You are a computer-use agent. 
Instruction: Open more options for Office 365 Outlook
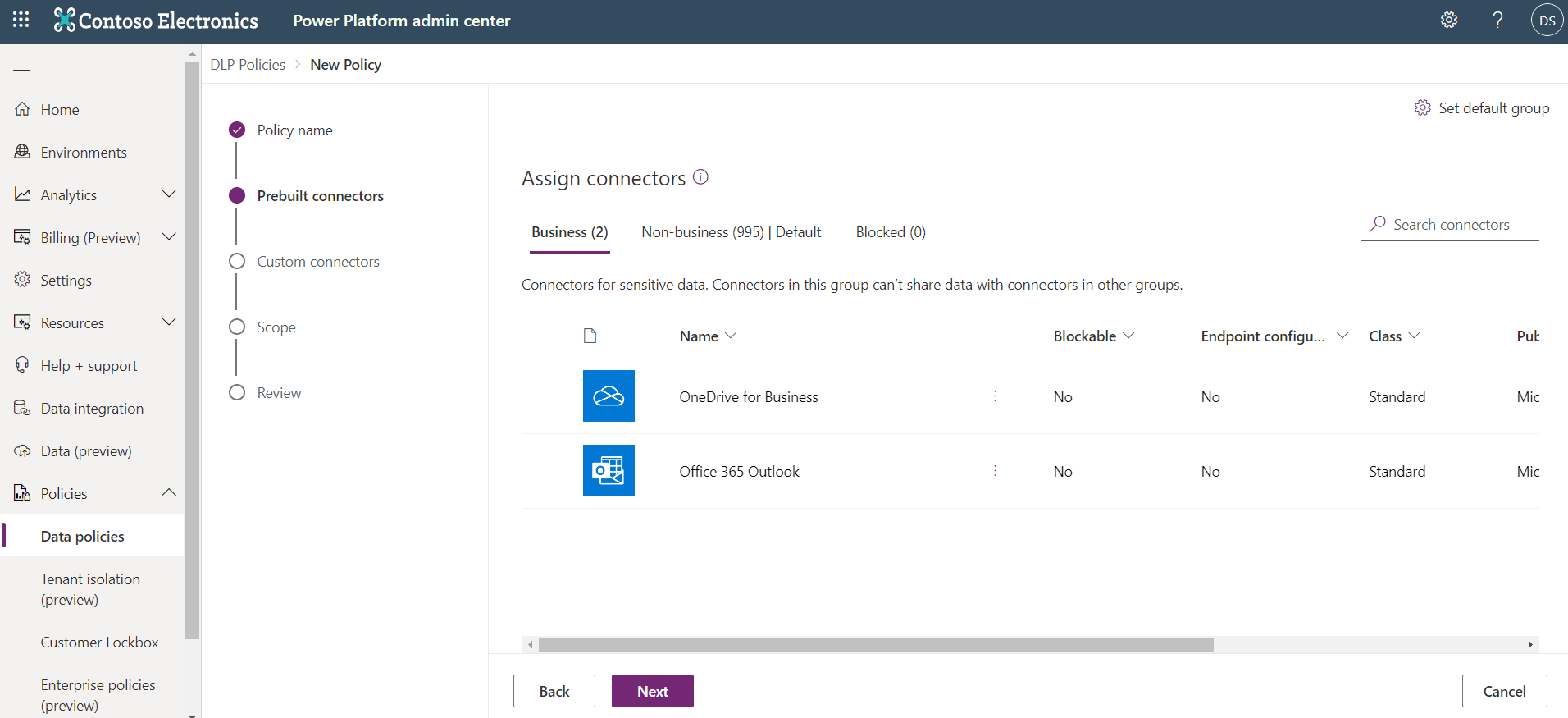(x=995, y=471)
